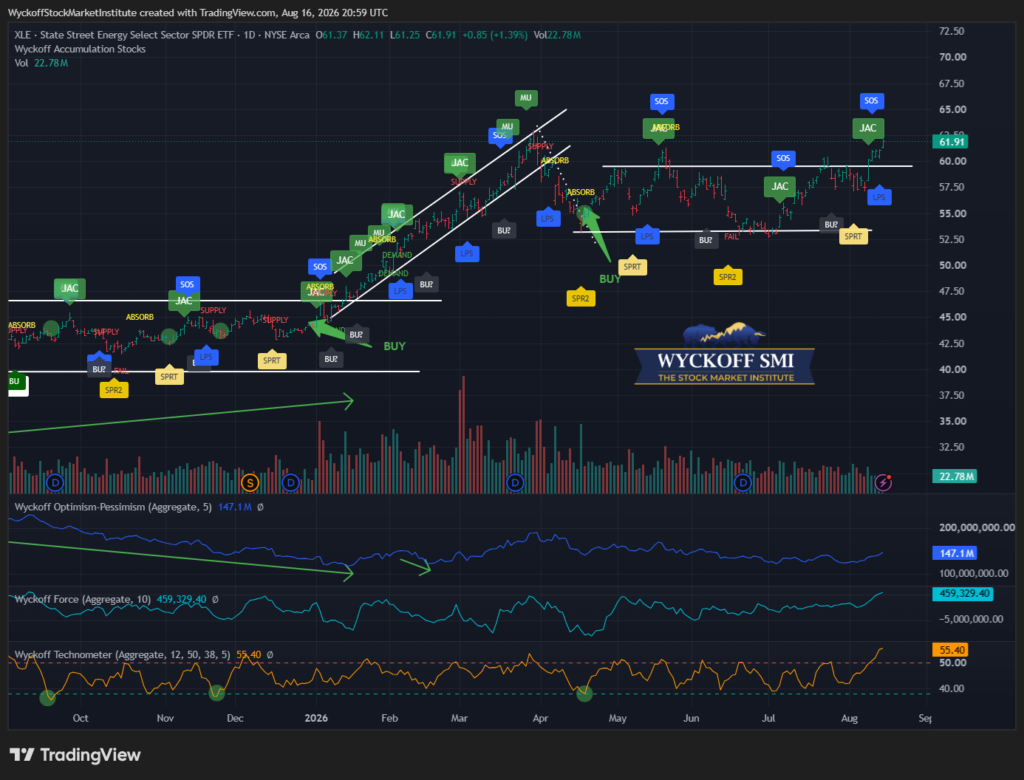Select the blue SOS label in November

point(187,285)
